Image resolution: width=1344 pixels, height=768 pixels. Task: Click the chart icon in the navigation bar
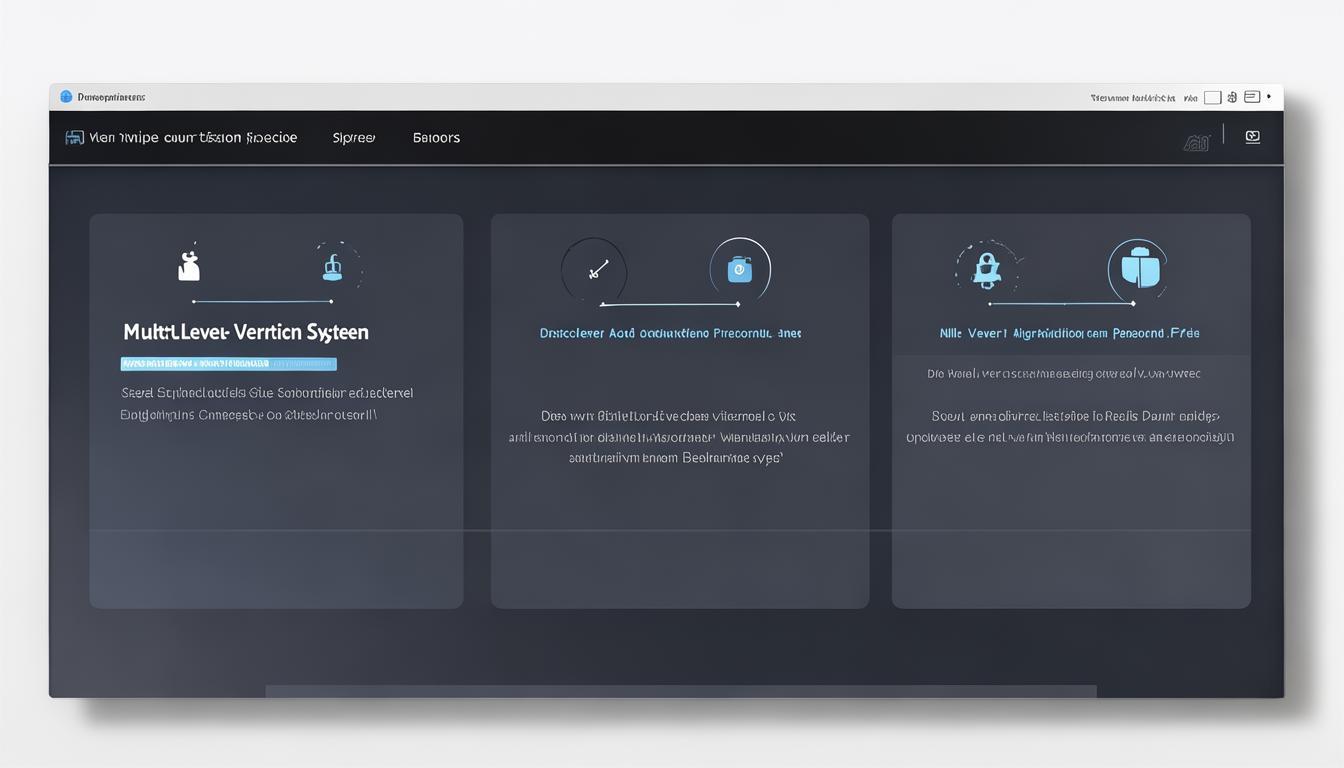click(1197, 142)
